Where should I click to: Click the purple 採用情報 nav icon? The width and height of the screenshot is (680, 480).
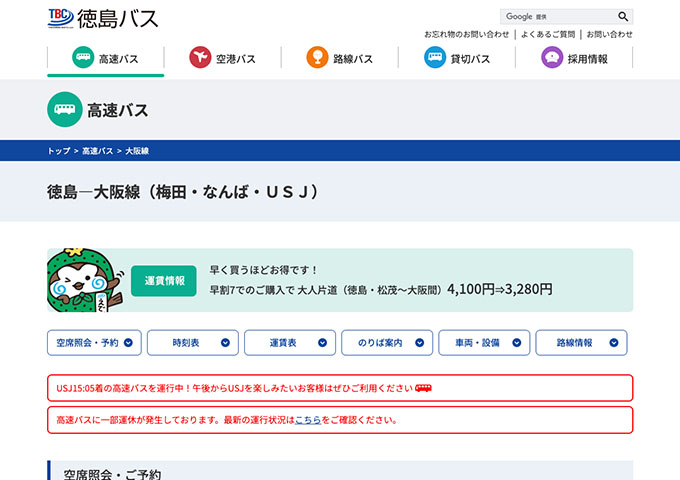point(552,57)
